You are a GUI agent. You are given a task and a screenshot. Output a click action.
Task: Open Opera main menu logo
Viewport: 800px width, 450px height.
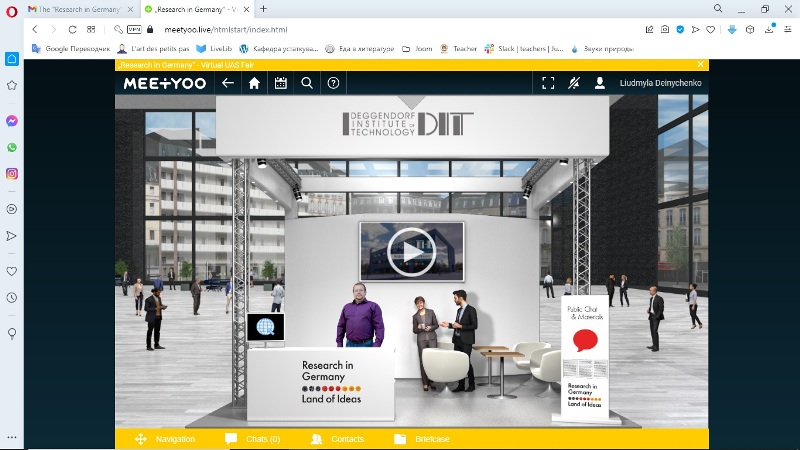coord(11,11)
